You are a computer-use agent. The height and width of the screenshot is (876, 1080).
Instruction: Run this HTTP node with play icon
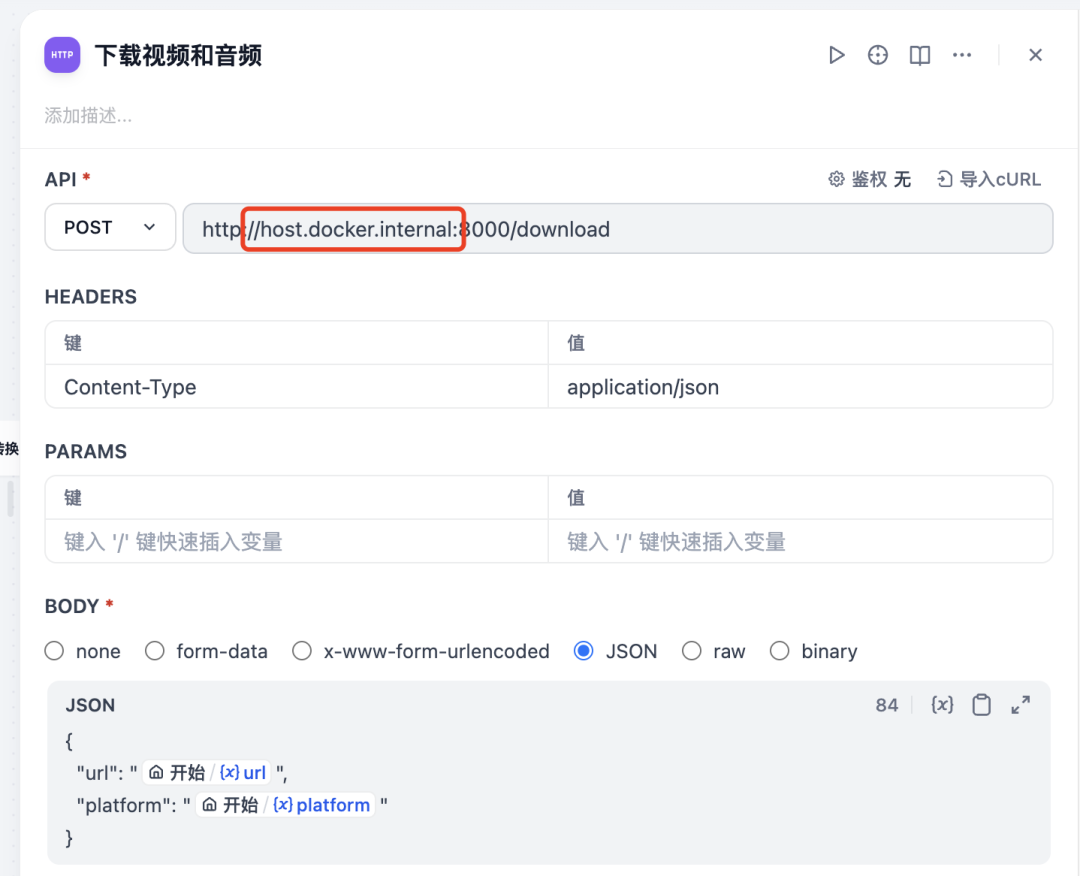(x=836, y=55)
